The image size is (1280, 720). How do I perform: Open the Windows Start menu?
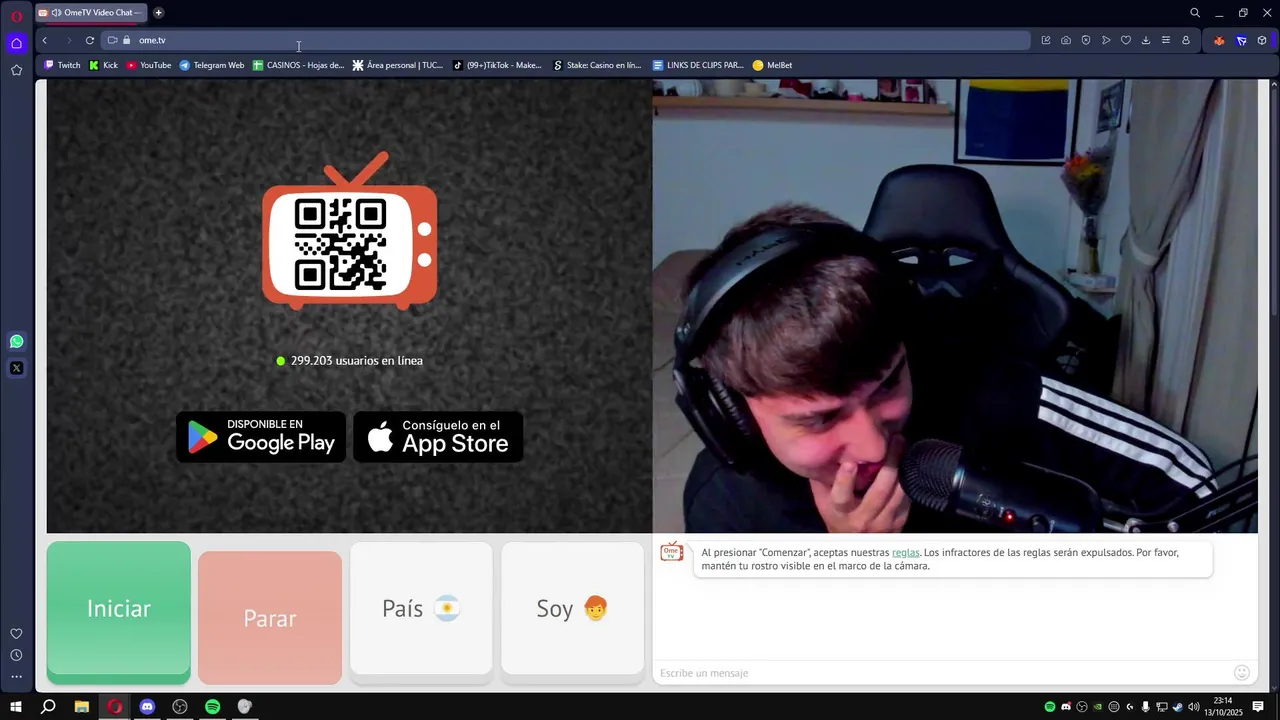pos(16,707)
